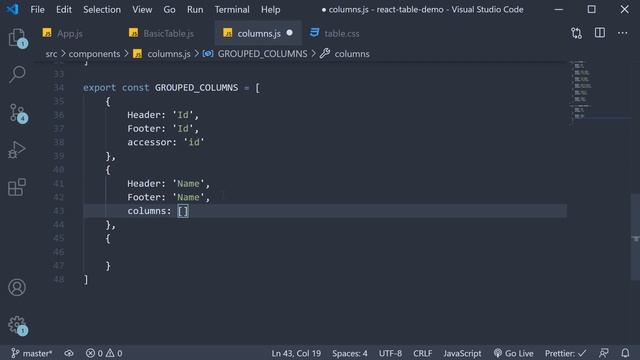Open the Selection menu
This screenshot has width=640, height=360.
point(102,9)
